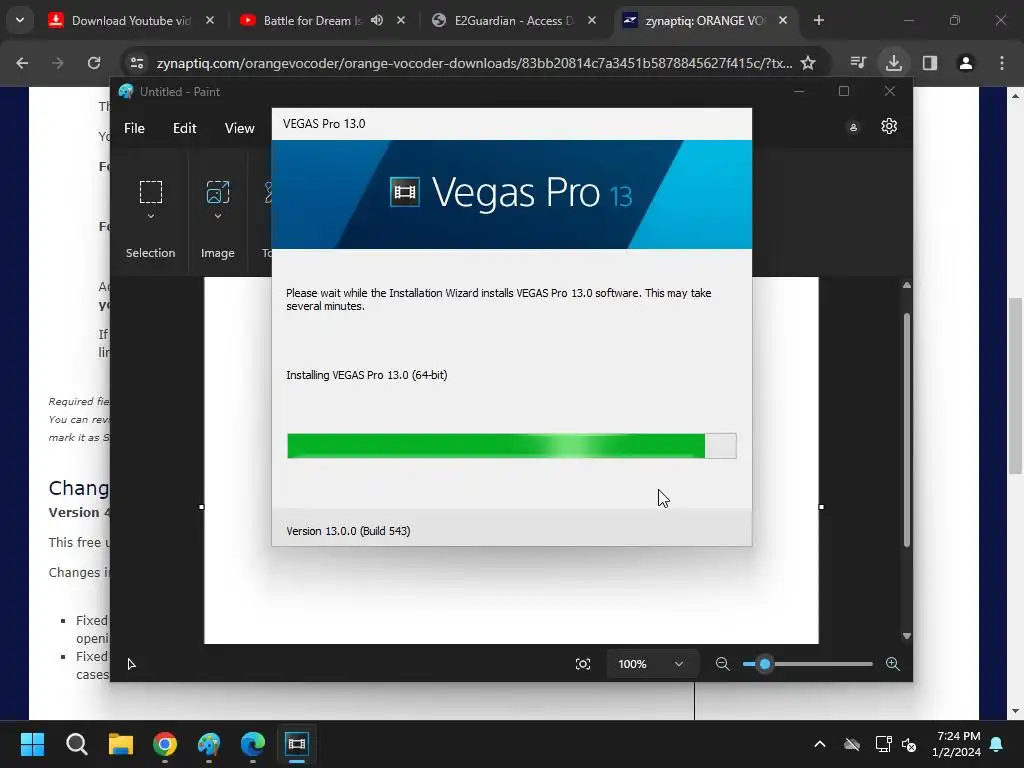
Task: Open Chrome downloads
Action: pos(893,63)
